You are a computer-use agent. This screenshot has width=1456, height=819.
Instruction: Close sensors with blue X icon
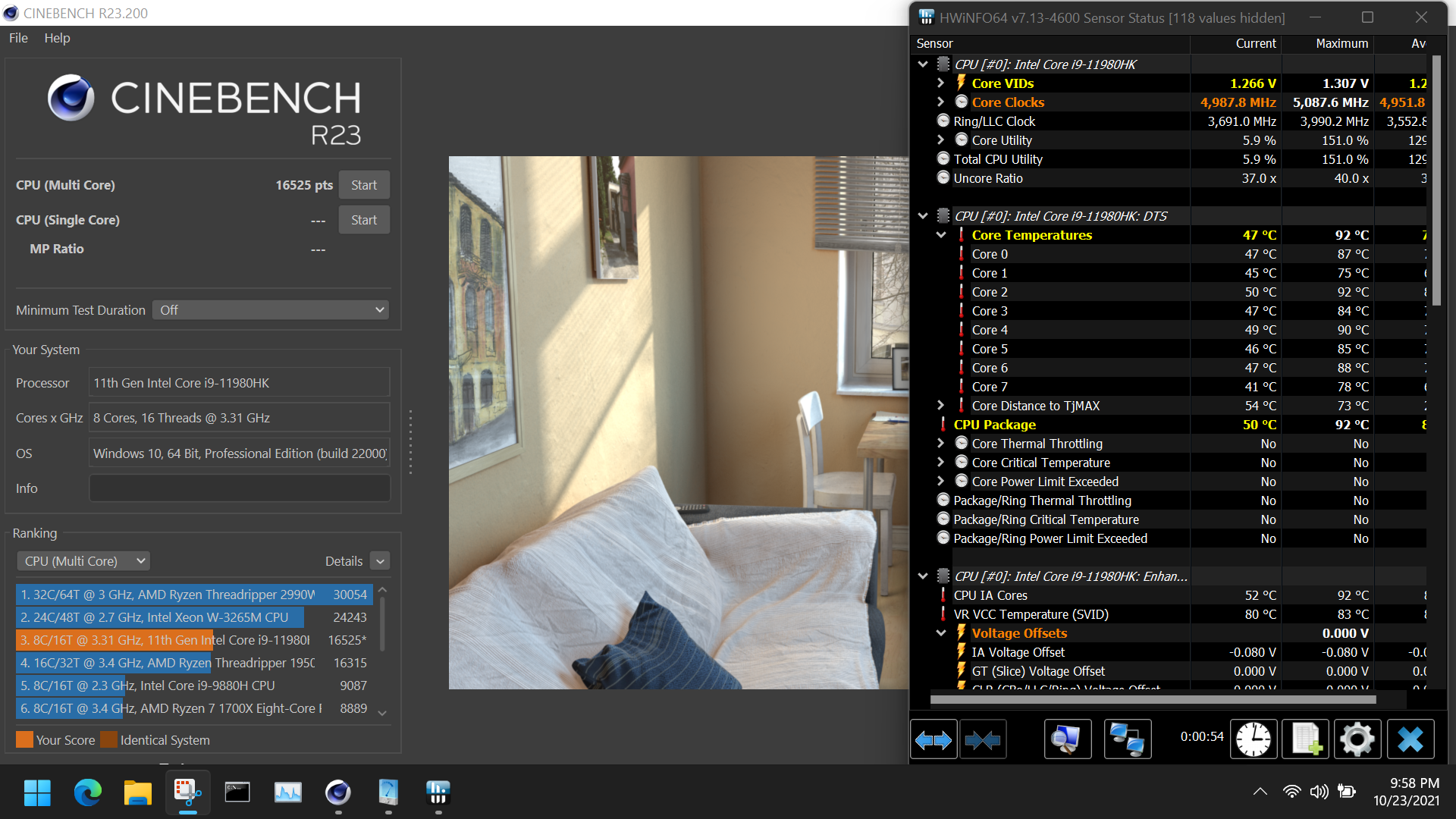tap(1410, 739)
